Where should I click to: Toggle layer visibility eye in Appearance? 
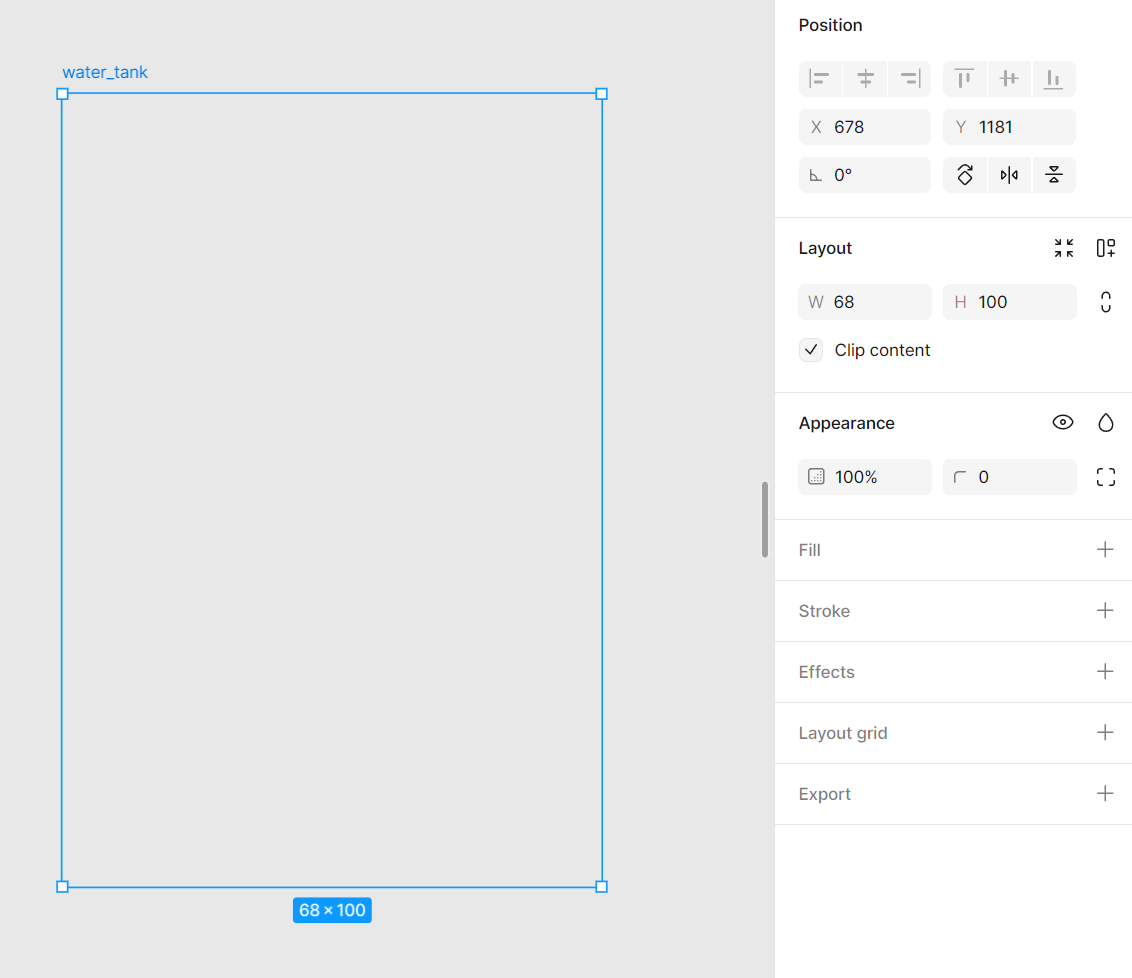(1063, 423)
